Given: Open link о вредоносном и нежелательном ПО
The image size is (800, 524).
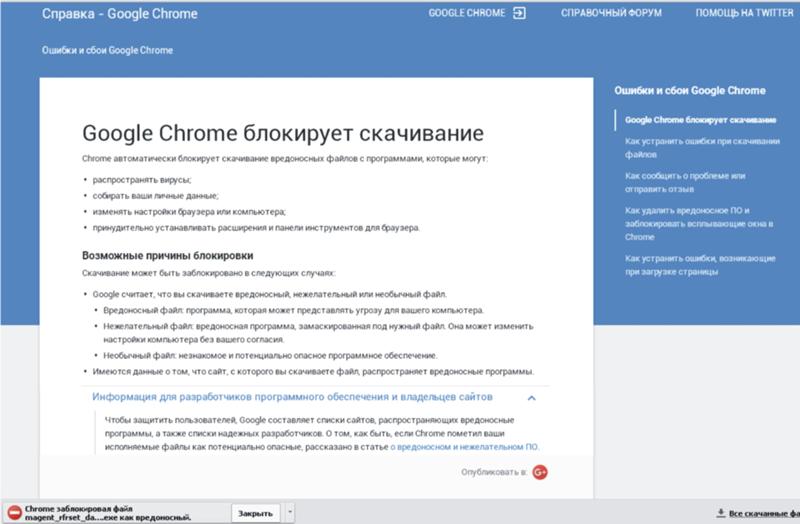Looking at the screenshot, I should (464, 447).
